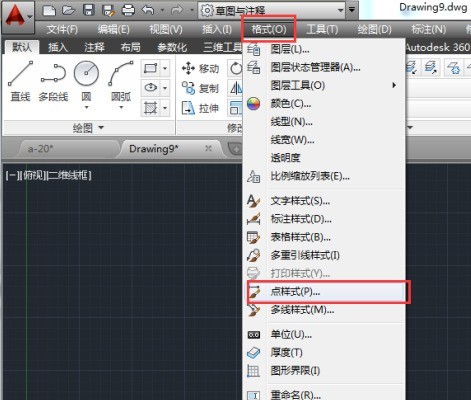Open the 绘图(D) menu
The width and height of the screenshot is (471, 400).
[x=374, y=29]
